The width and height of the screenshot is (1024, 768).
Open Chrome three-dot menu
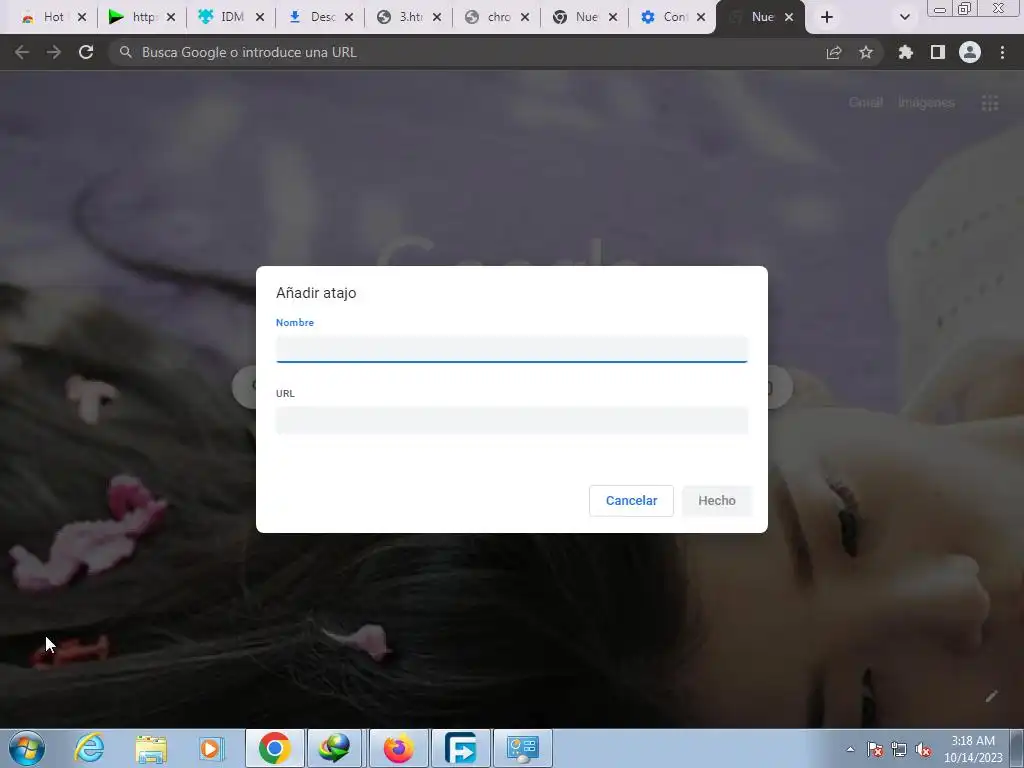coord(1002,52)
